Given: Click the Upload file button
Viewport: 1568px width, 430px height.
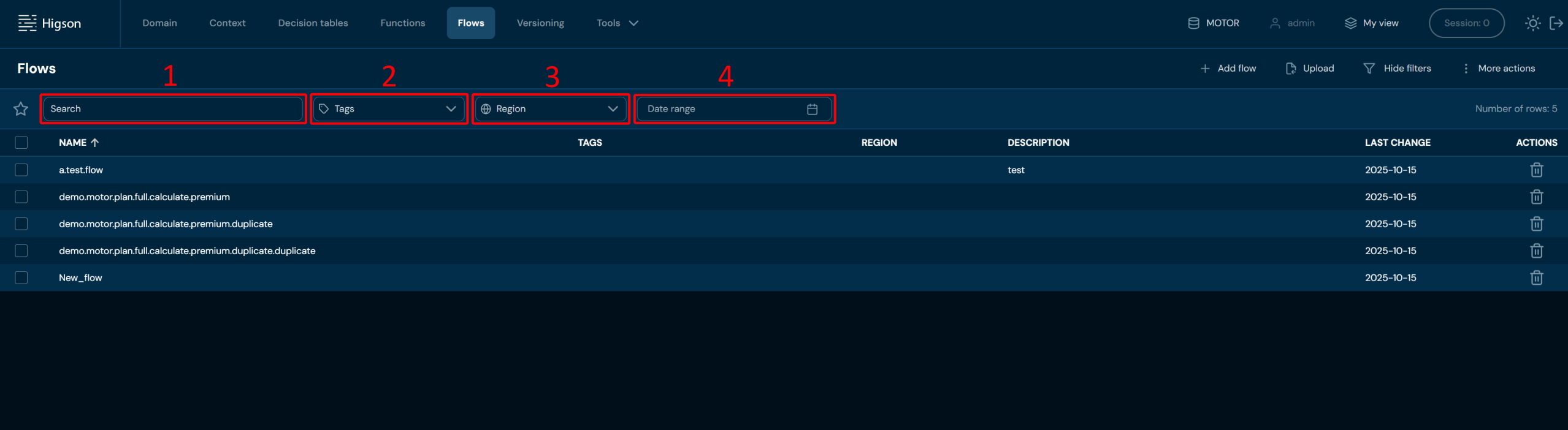Looking at the screenshot, I should coord(1309,69).
